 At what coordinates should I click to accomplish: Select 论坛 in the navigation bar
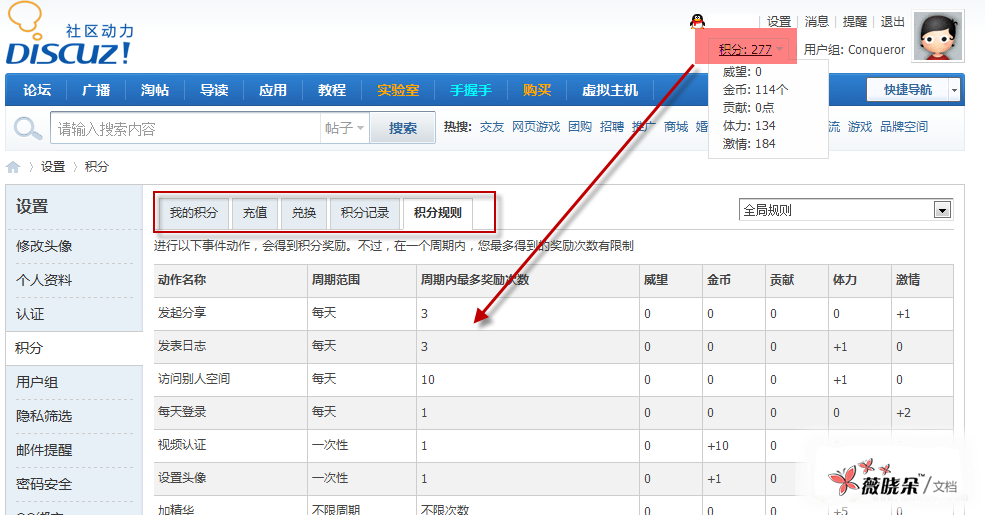37,90
